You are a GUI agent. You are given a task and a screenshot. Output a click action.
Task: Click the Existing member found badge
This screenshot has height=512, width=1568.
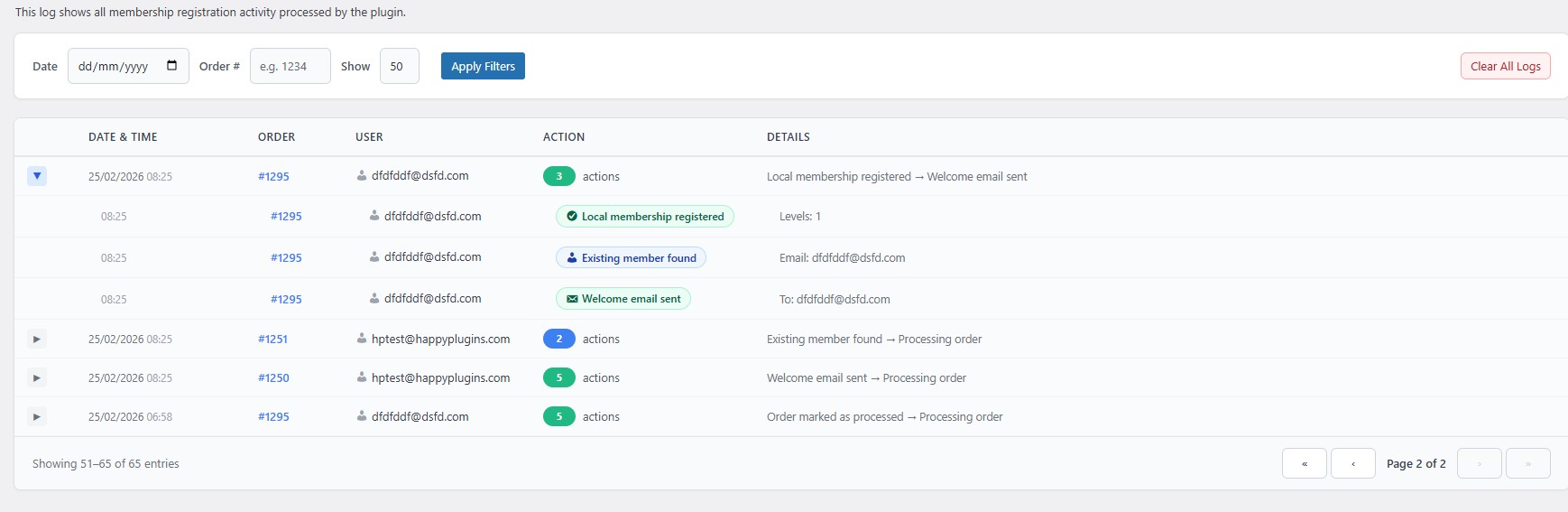coord(631,258)
